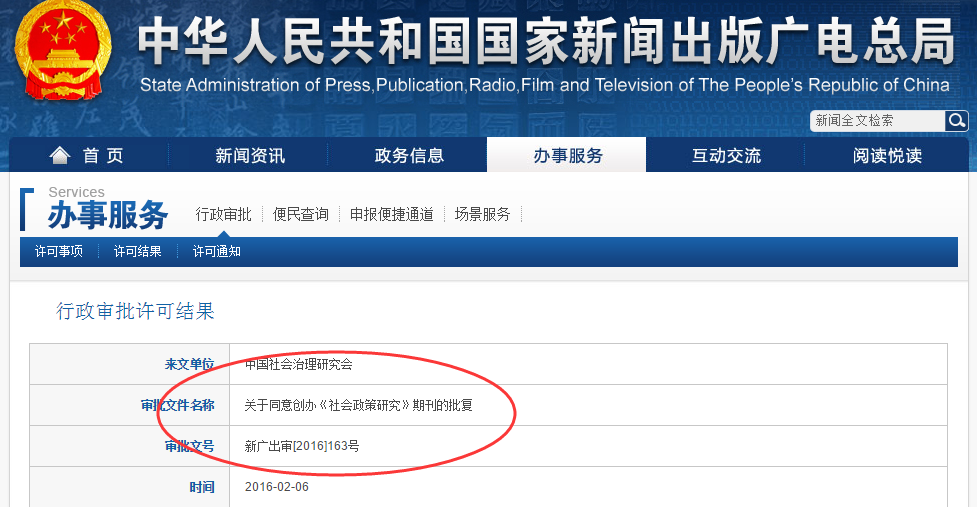Screen dimensions: 977x507
Task: Focus the 新闻全文检索 search field
Action: (x=877, y=121)
